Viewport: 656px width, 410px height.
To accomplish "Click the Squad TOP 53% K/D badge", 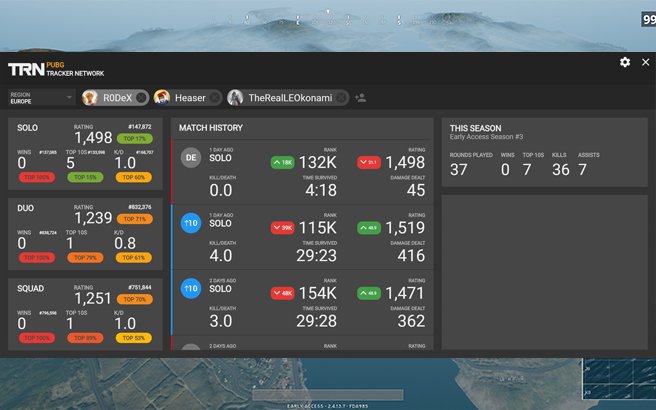I will coord(133,338).
